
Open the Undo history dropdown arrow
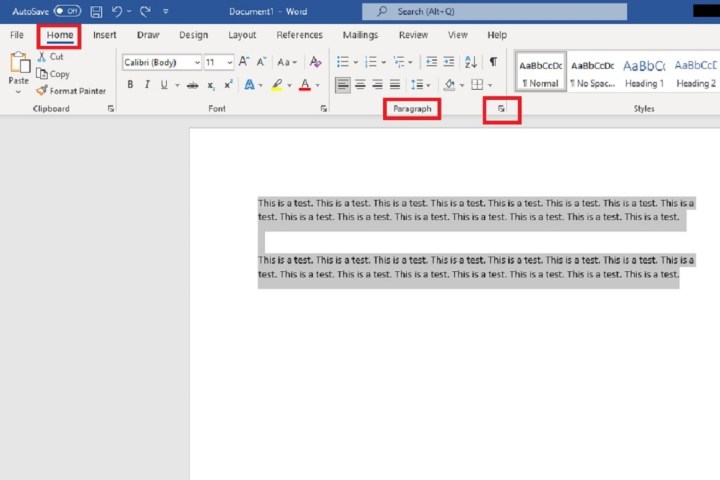tap(129, 11)
